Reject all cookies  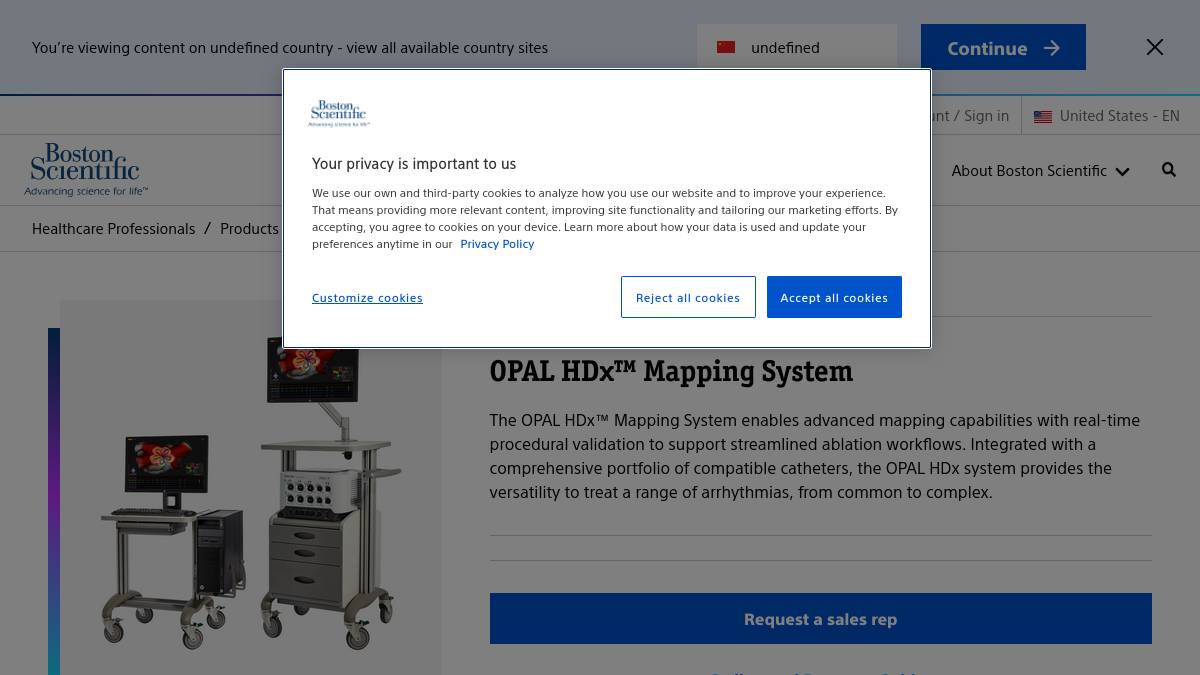click(688, 297)
